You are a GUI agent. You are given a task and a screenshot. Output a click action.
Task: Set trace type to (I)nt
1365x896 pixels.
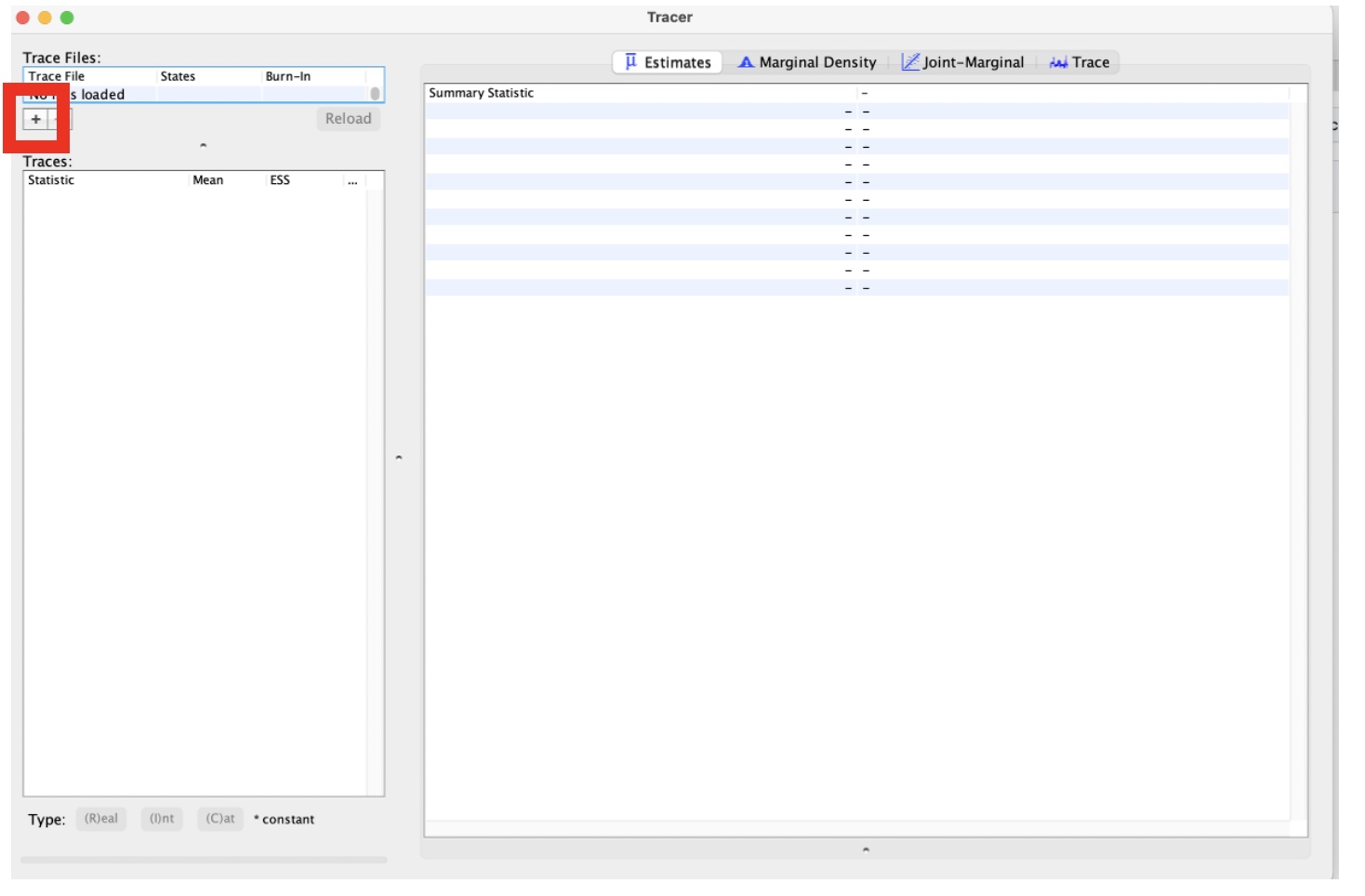[x=162, y=819]
